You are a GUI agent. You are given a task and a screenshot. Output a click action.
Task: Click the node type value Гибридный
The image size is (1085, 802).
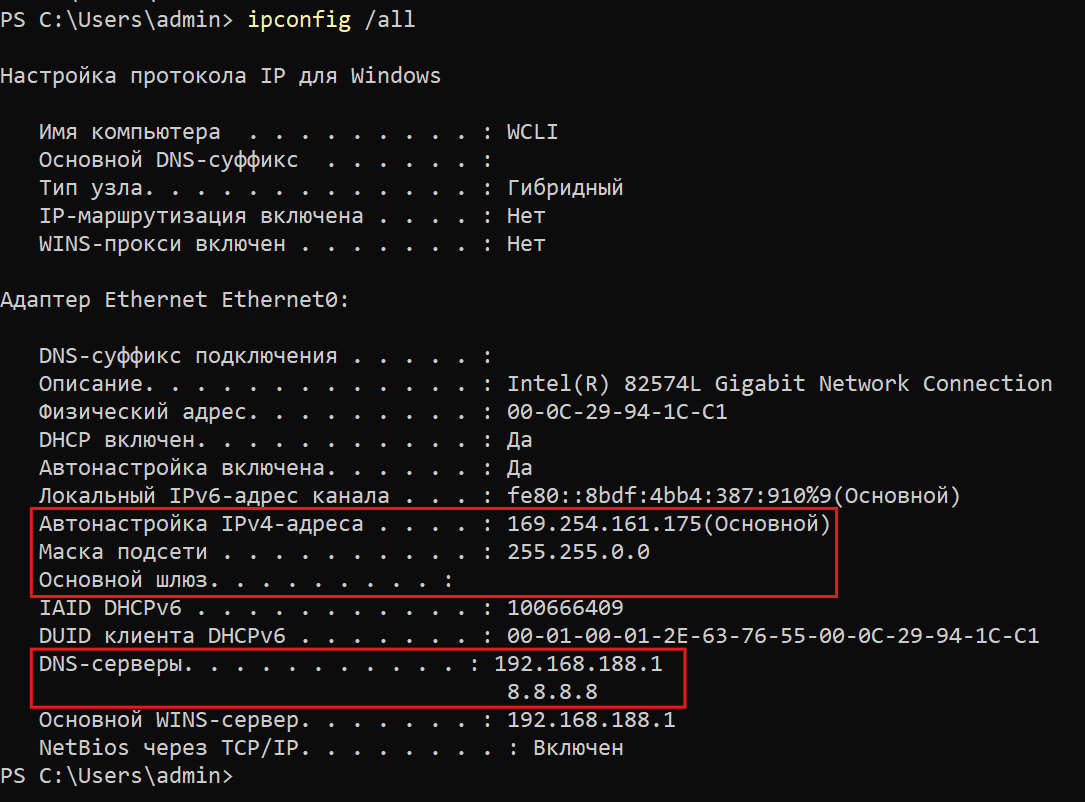[x=565, y=188]
